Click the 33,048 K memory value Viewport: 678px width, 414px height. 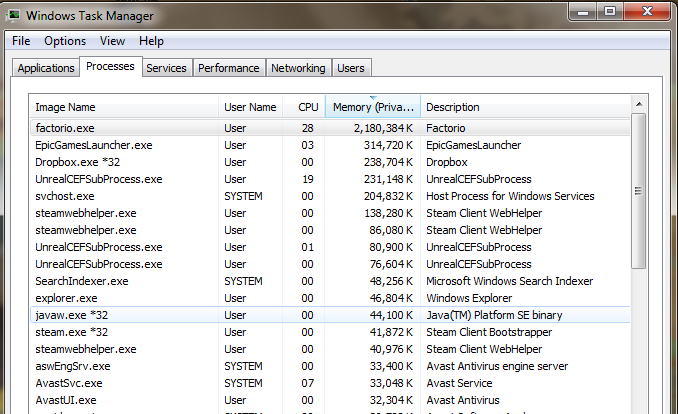pos(391,383)
